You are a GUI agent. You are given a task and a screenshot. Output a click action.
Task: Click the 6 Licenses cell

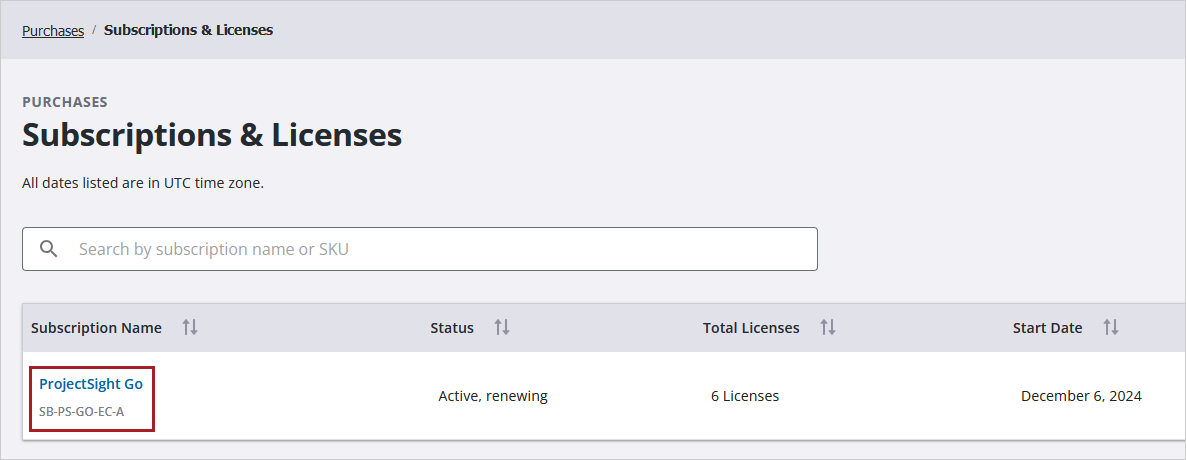pos(745,396)
